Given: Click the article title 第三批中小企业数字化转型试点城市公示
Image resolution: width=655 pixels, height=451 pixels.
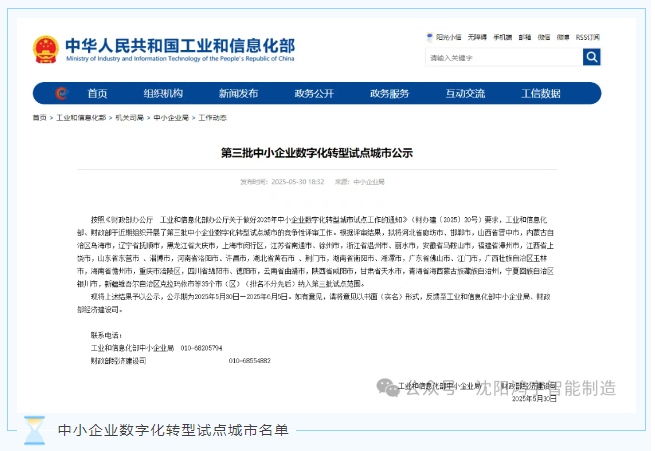Looking at the screenshot, I should point(317,153).
